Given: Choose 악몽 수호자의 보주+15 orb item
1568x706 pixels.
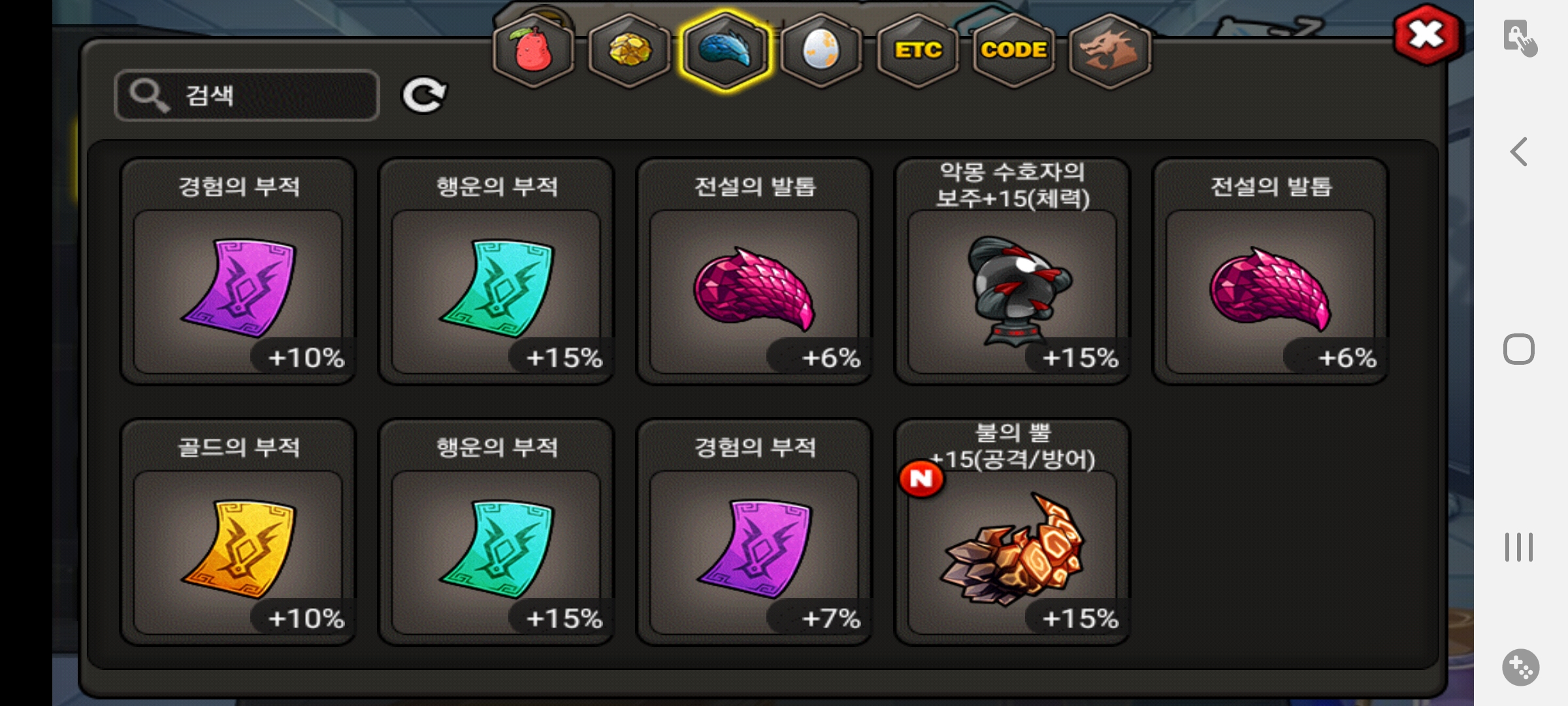Looking at the screenshot, I should (1012, 271).
